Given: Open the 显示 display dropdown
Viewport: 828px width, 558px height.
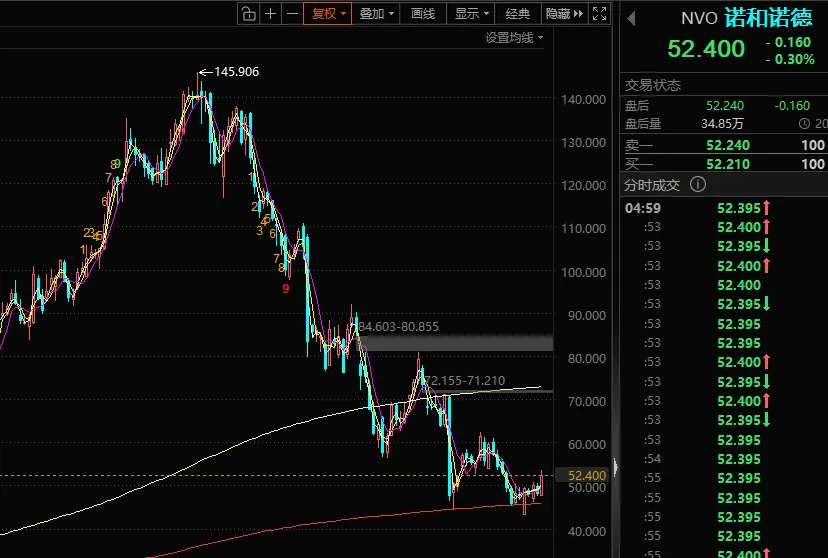Looking at the screenshot, I should [x=471, y=14].
